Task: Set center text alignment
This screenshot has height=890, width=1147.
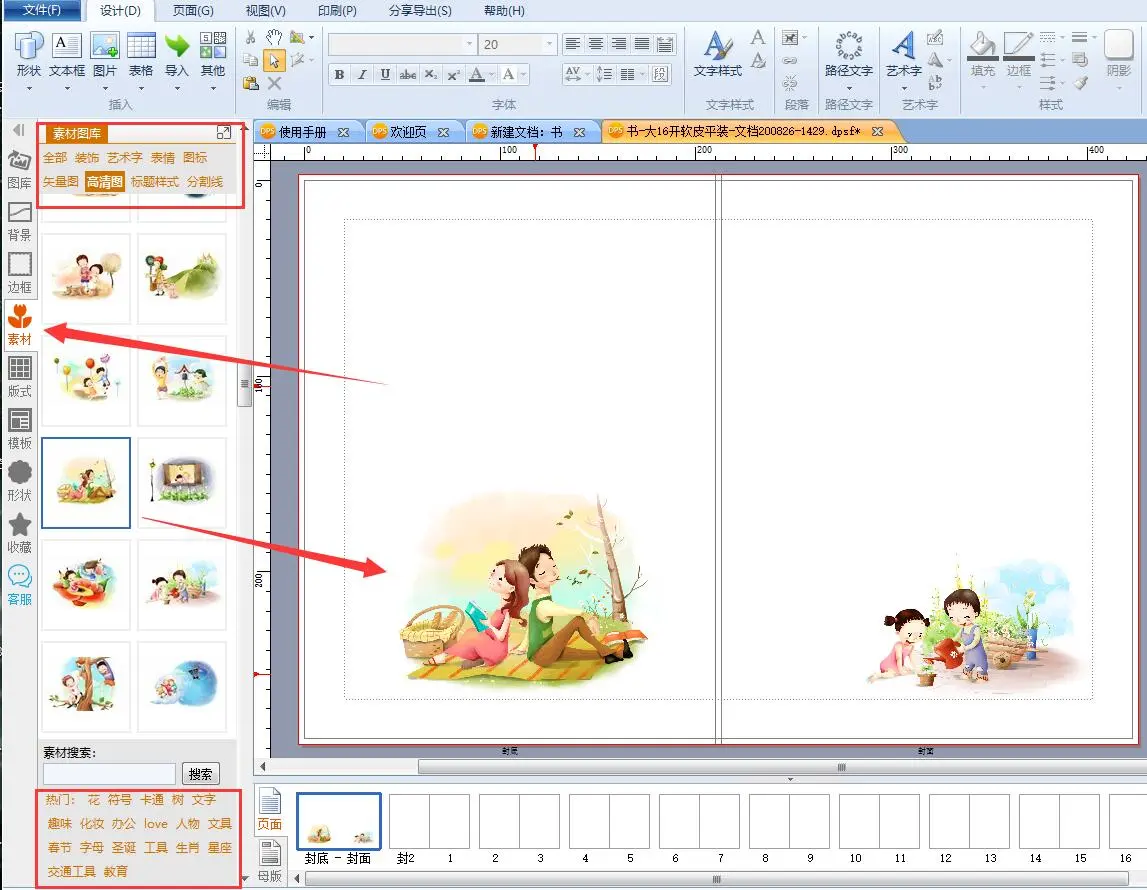Action: tap(596, 45)
